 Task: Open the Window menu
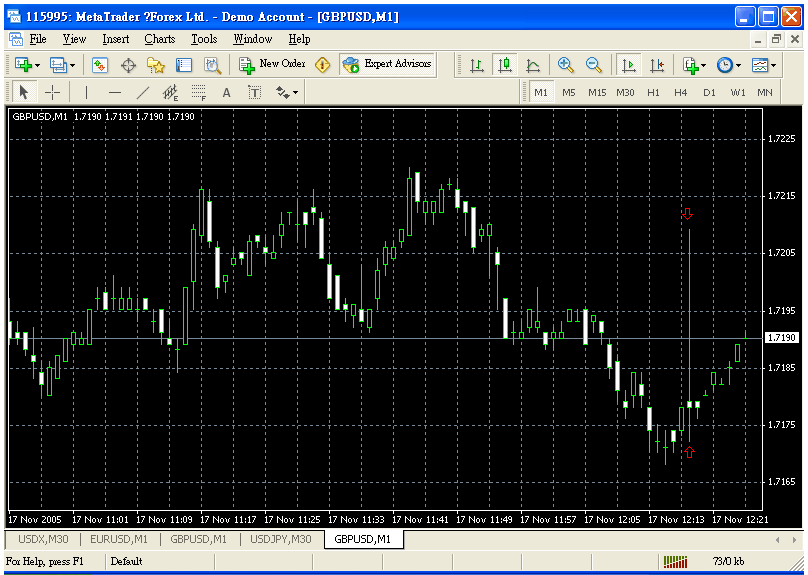tap(252, 39)
